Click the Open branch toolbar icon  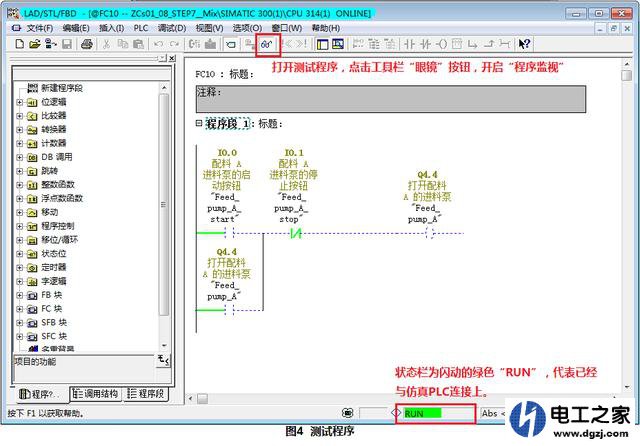[473, 44]
